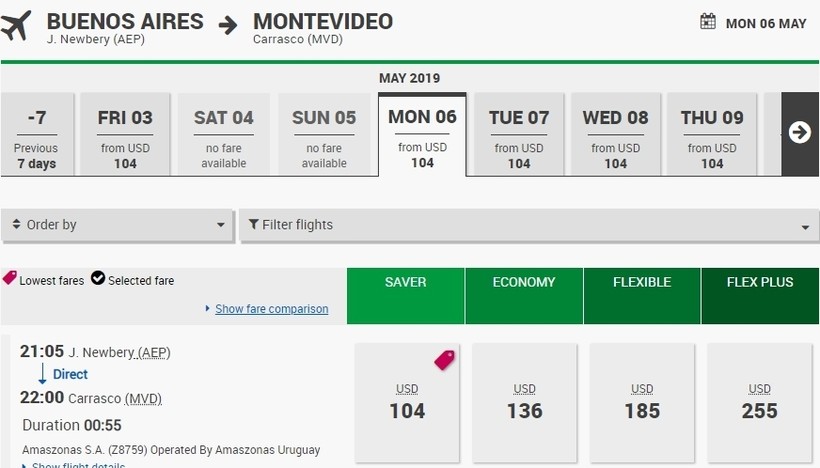Click the route arrow between the cities
The width and height of the screenshot is (820, 468).
point(229,26)
